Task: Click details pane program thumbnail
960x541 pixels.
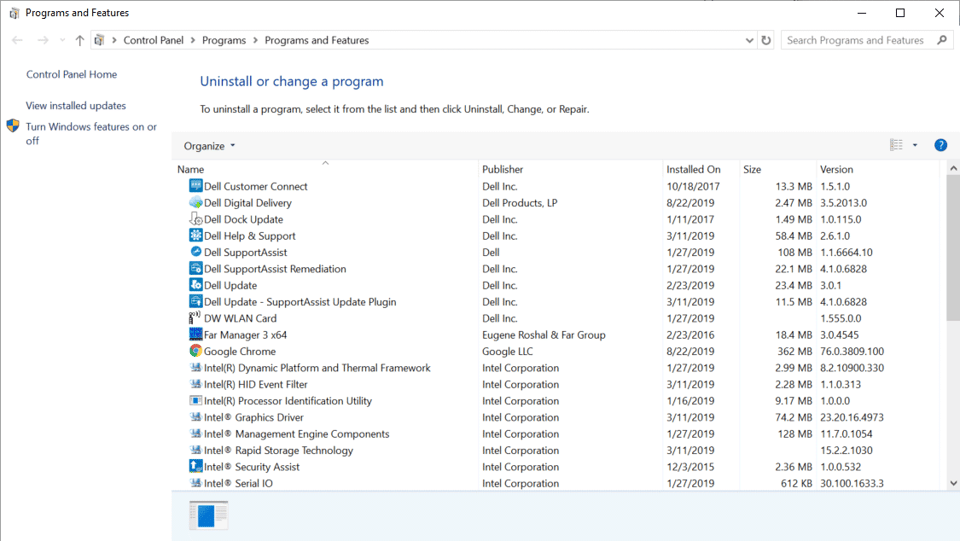Action: (208, 515)
